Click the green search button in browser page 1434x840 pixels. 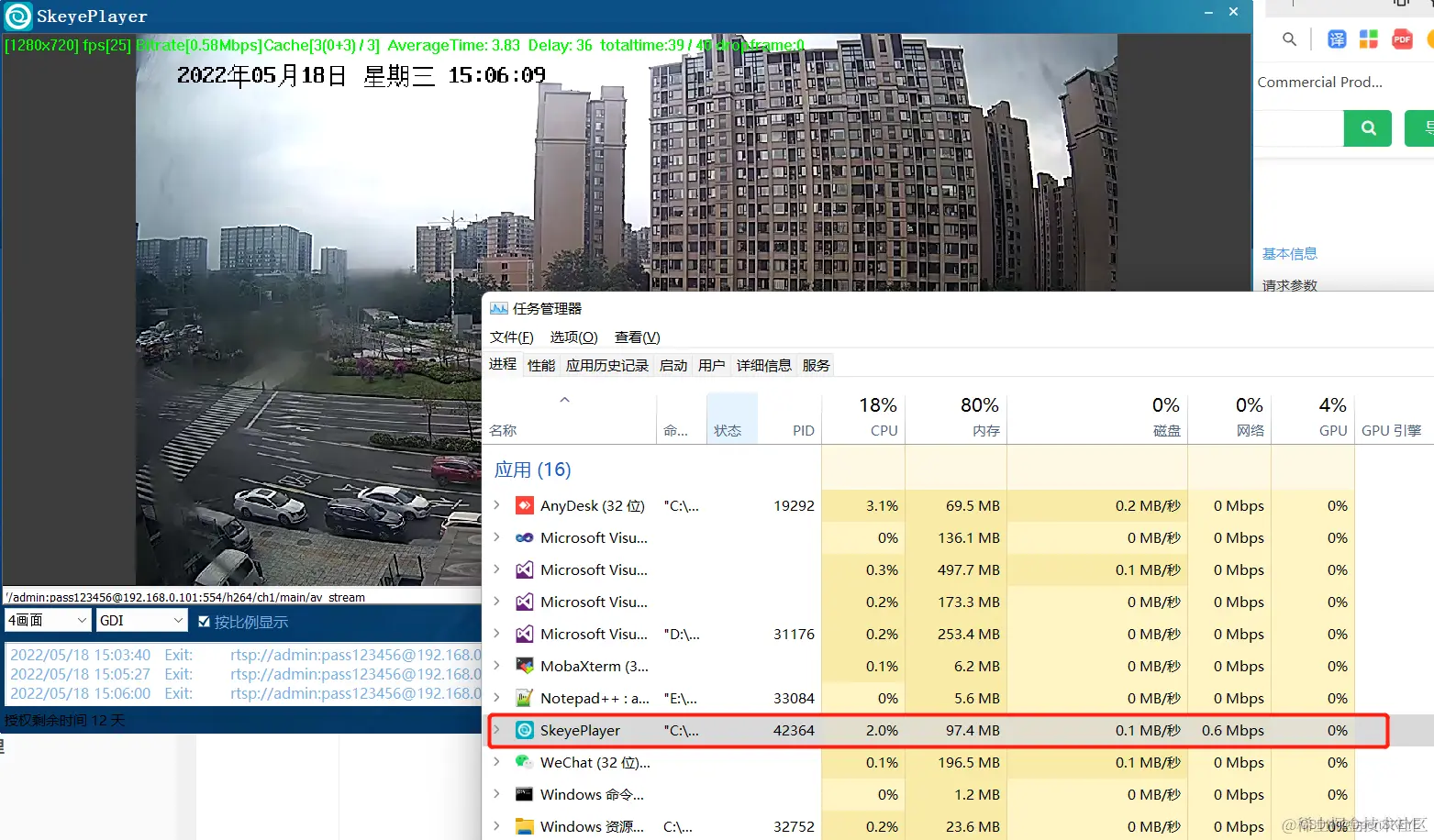click(1368, 128)
